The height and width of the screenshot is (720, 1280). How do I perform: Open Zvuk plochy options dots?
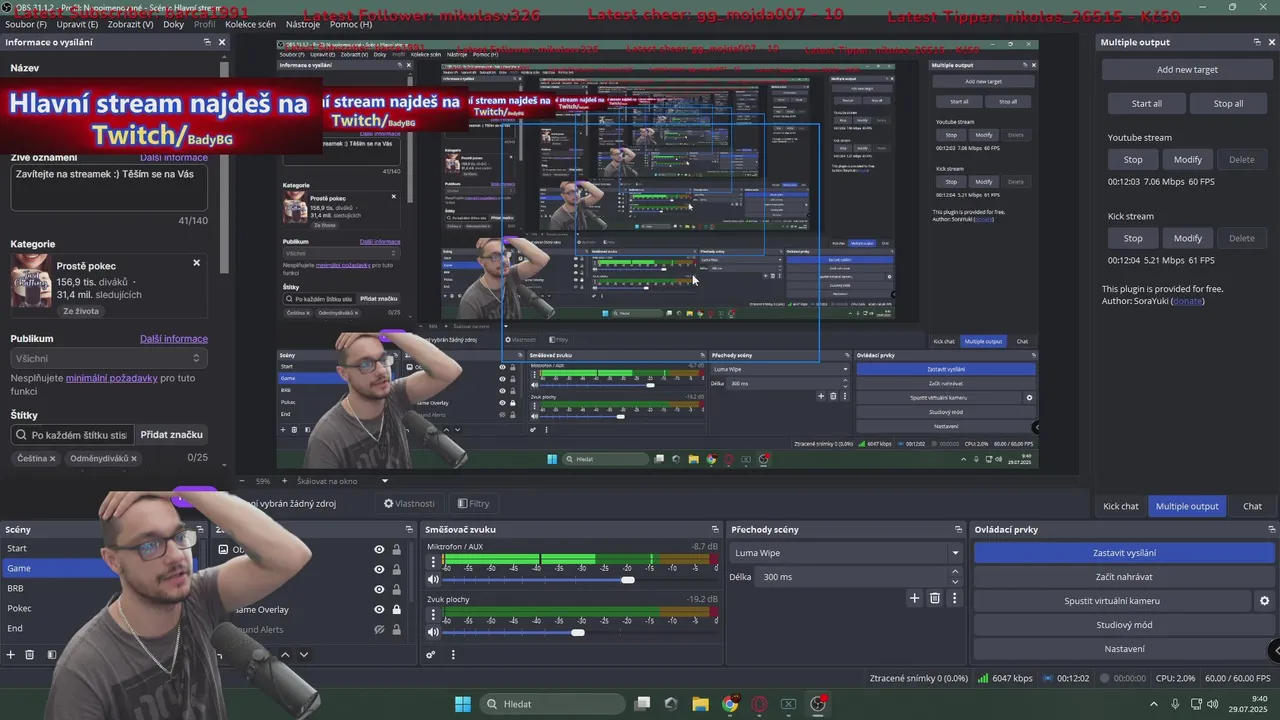[433, 614]
